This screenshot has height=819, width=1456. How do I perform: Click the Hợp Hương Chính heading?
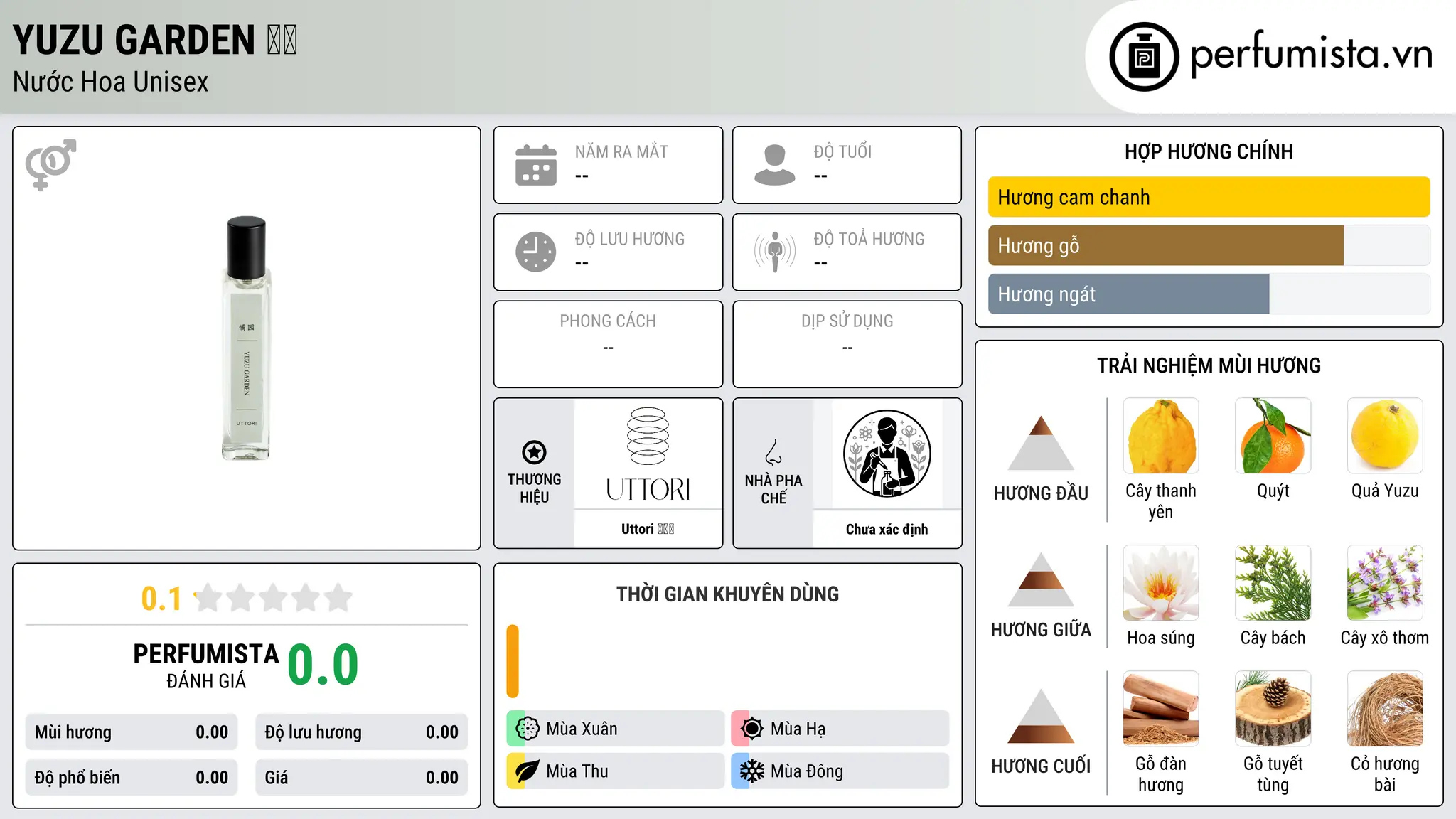click(x=1209, y=151)
